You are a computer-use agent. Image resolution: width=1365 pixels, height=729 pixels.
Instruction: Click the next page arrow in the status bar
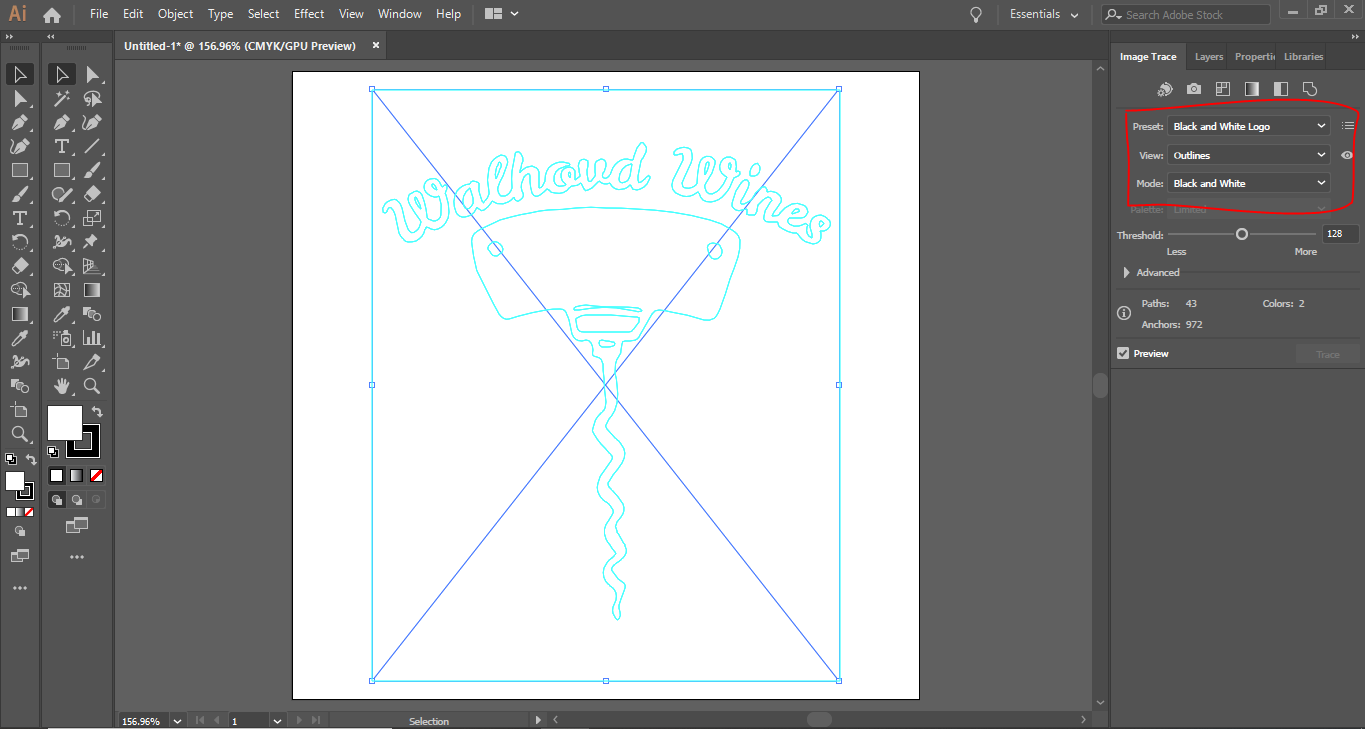(x=298, y=720)
